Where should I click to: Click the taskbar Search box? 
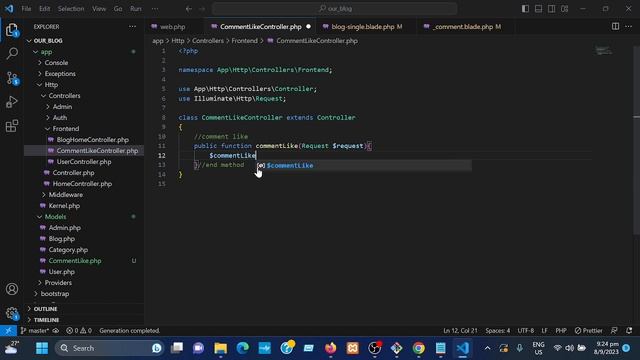[x=110, y=348]
